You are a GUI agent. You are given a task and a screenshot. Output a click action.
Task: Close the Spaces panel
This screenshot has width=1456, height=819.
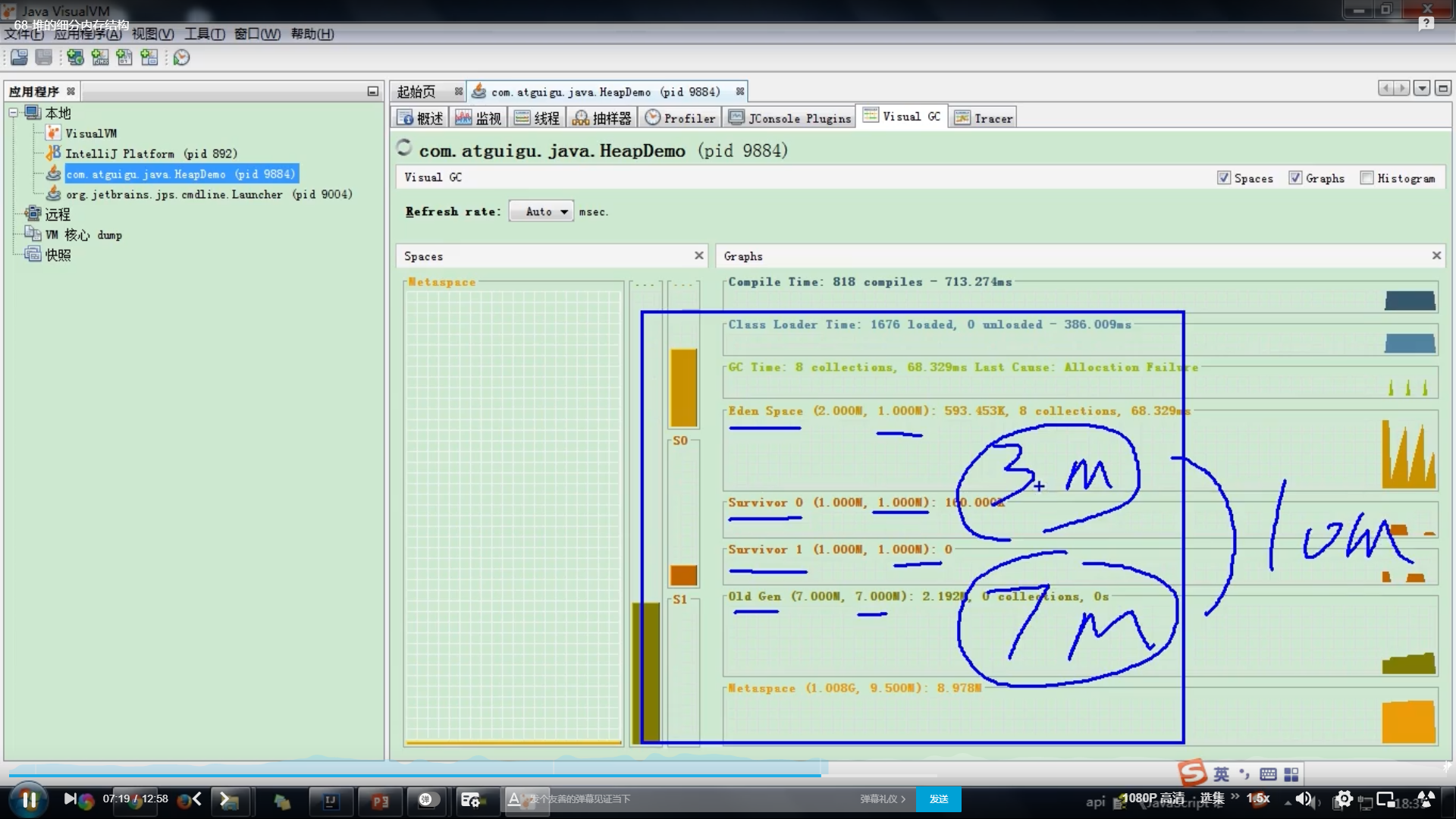tap(699, 256)
